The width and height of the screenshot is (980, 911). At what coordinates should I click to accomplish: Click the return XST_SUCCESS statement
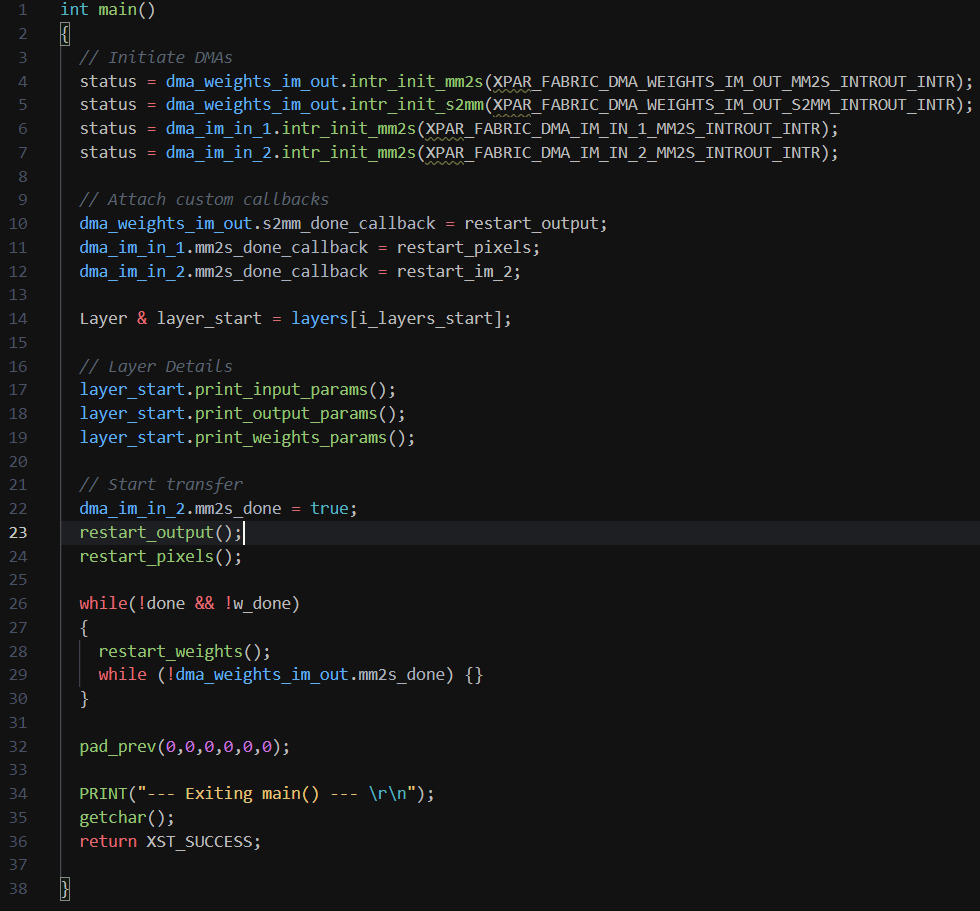pyautogui.click(x=169, y=841)
